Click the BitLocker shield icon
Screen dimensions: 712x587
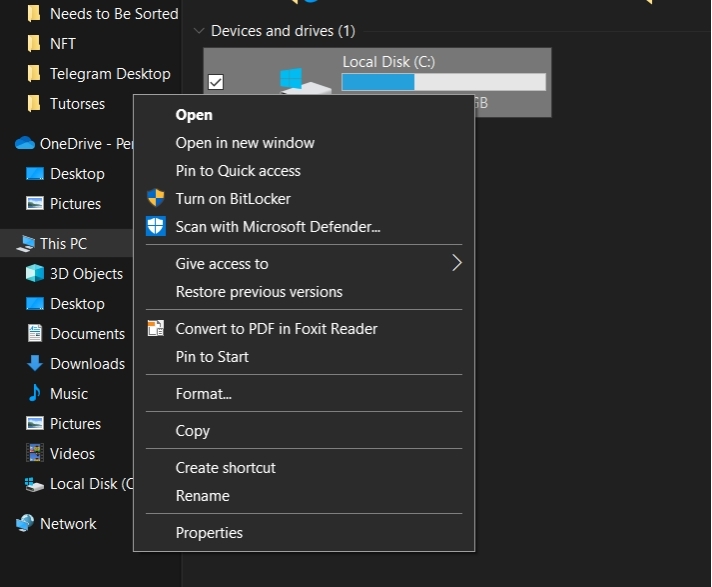pyautogui.click(x=156, y=198)
